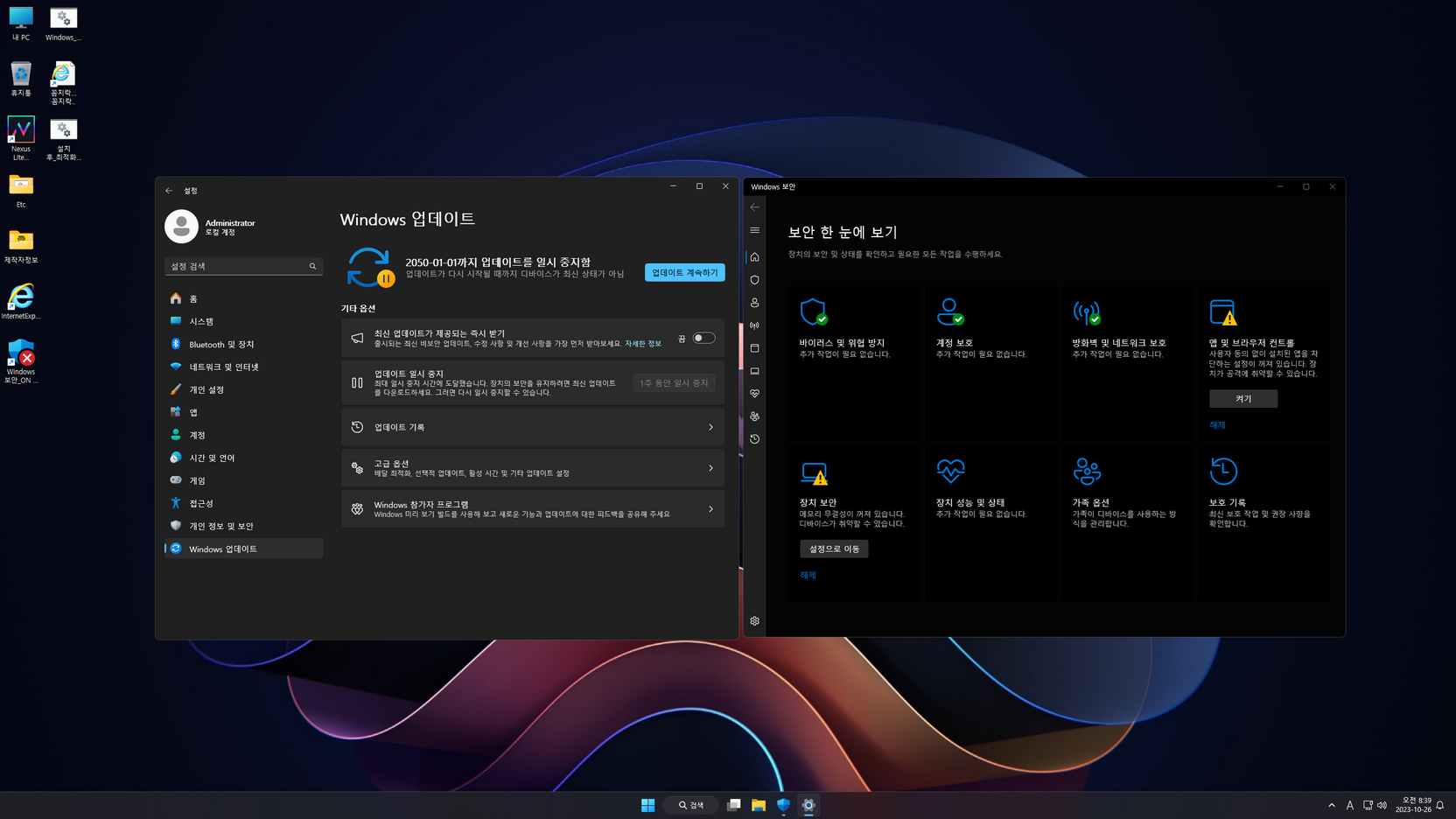Image resolution: width=1456 pixels, height=819 pixels.
Task: Open Device performance heart sidebar icon
Action: point(754,394)
